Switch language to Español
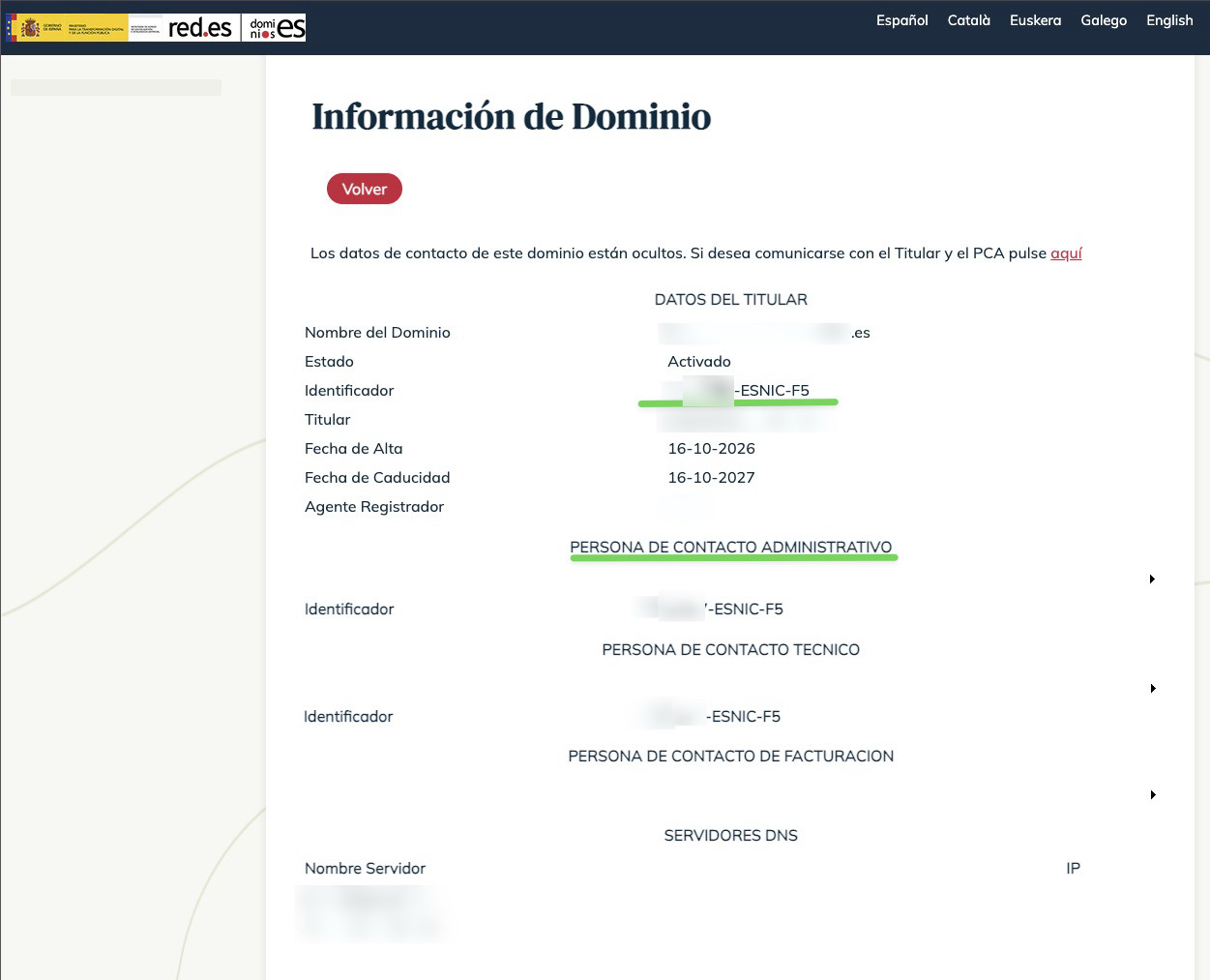The image size is (1210, 980). (901, 20)
